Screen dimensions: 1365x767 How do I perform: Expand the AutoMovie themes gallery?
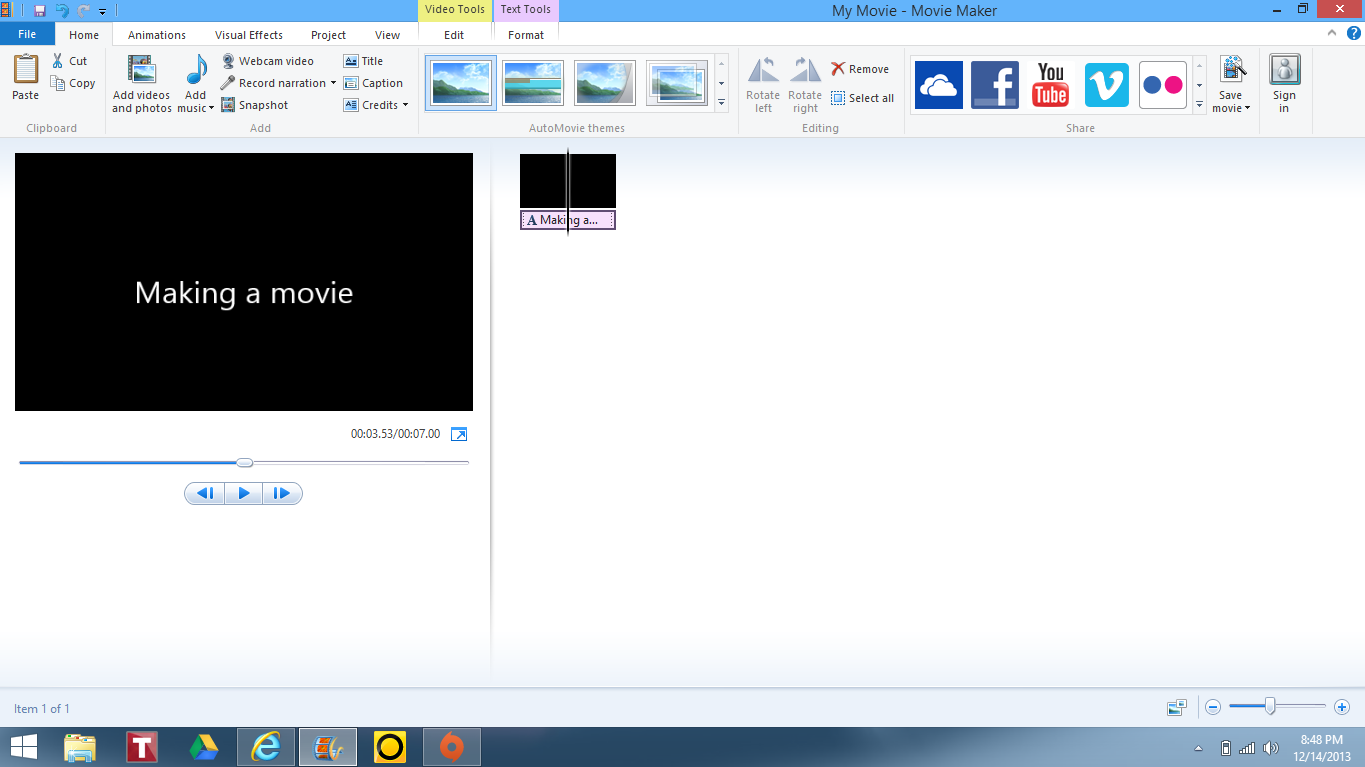(x=722, y=102)
